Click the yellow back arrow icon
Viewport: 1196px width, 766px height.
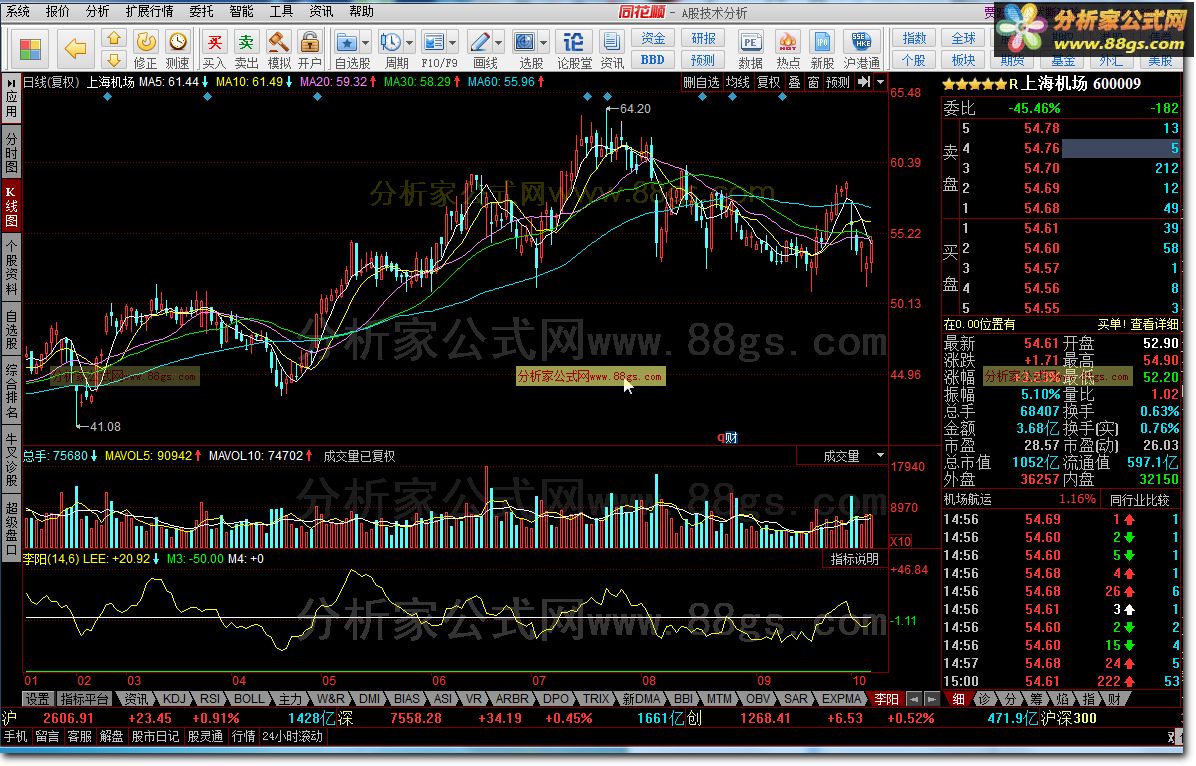(x=76, y=50)
